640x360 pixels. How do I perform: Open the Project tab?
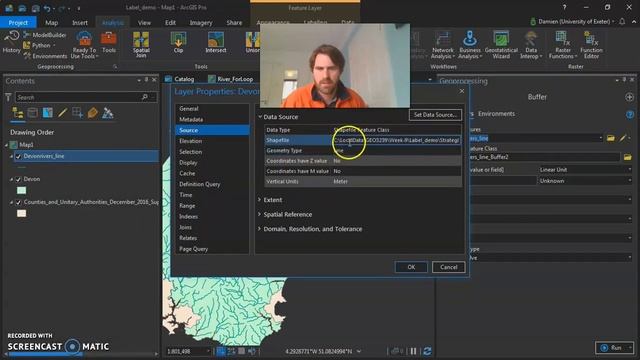pos(18,22)
